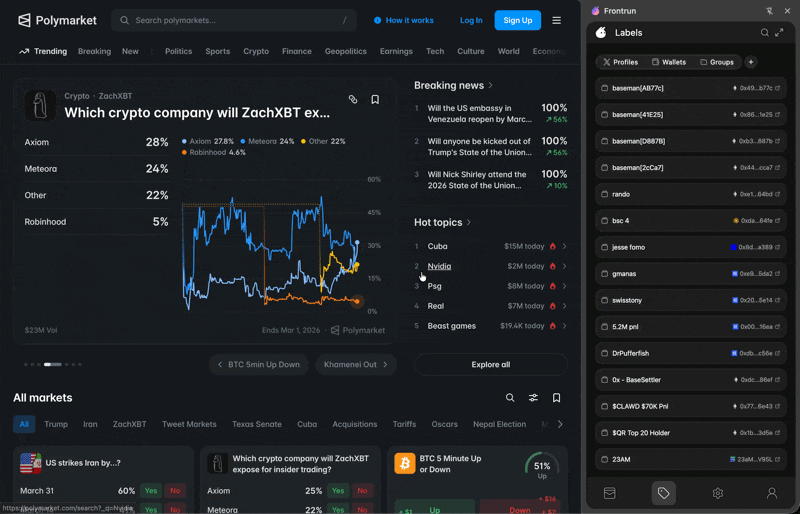Pin the Frontrun extension panel

pyautogui.click(x=769, y=11)
